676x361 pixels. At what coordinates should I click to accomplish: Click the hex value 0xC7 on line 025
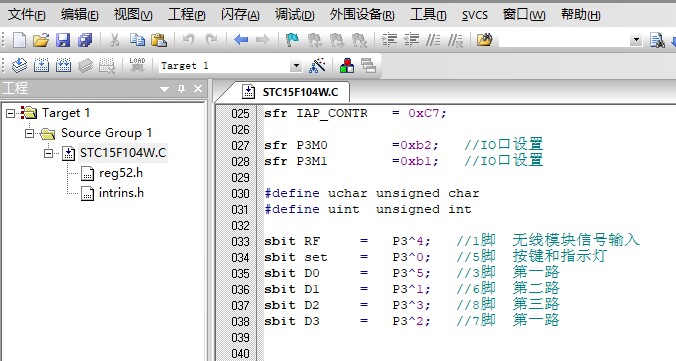point(423,113)
